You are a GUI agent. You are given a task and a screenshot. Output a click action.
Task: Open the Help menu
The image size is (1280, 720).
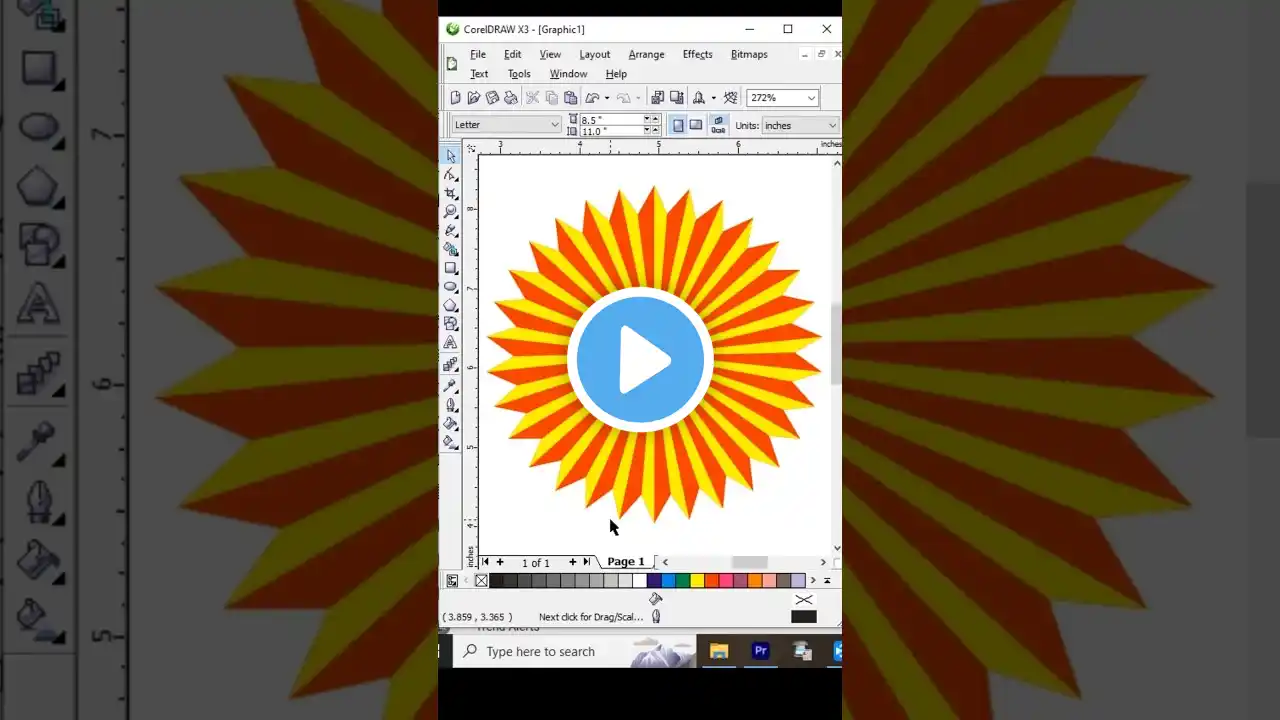click(x=616, y=74)
